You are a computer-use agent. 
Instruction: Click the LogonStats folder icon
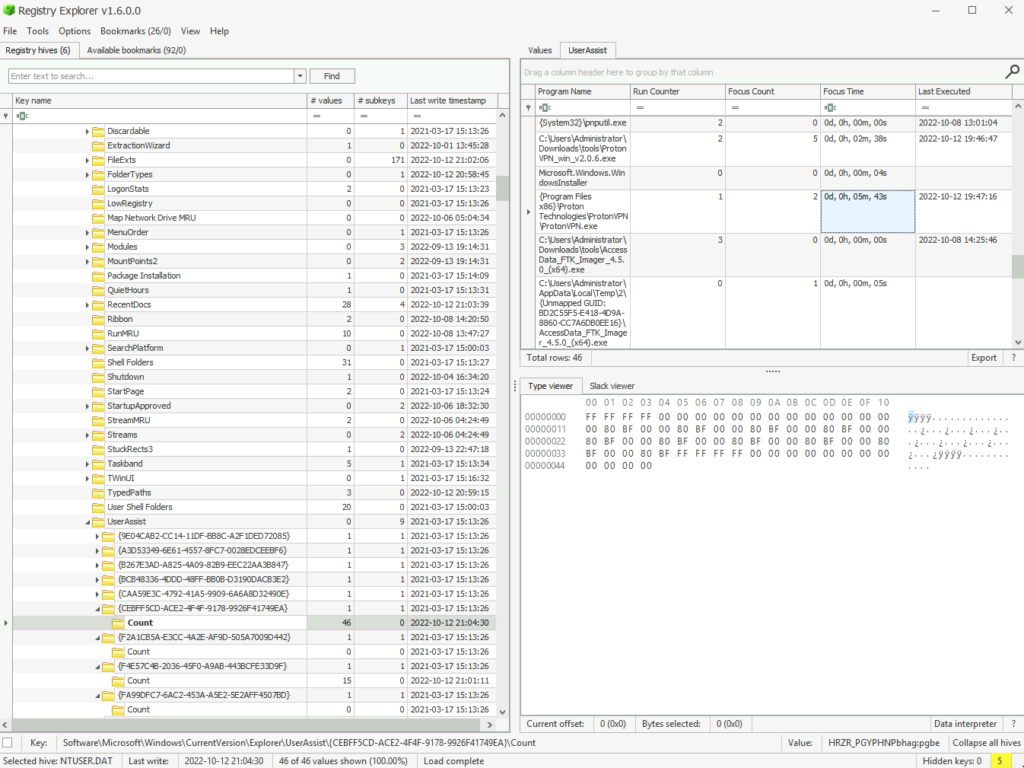98,189
